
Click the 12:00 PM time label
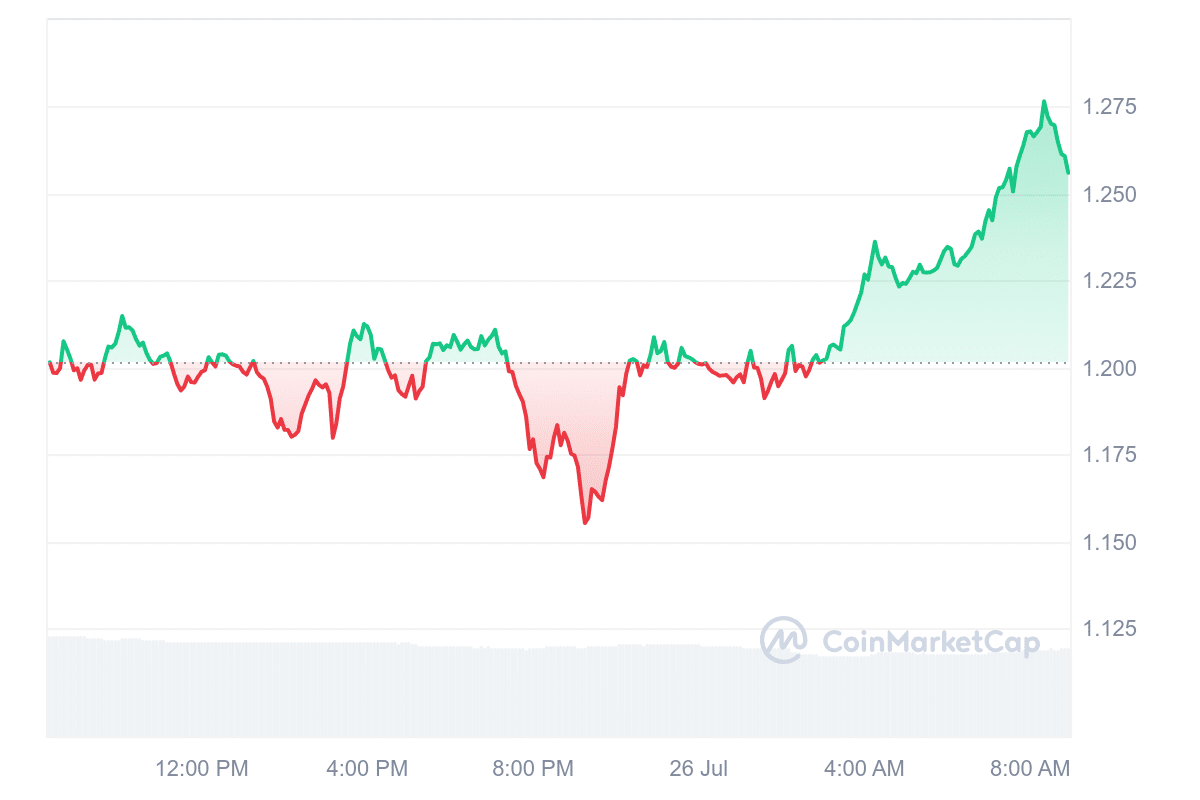(201, 768)
